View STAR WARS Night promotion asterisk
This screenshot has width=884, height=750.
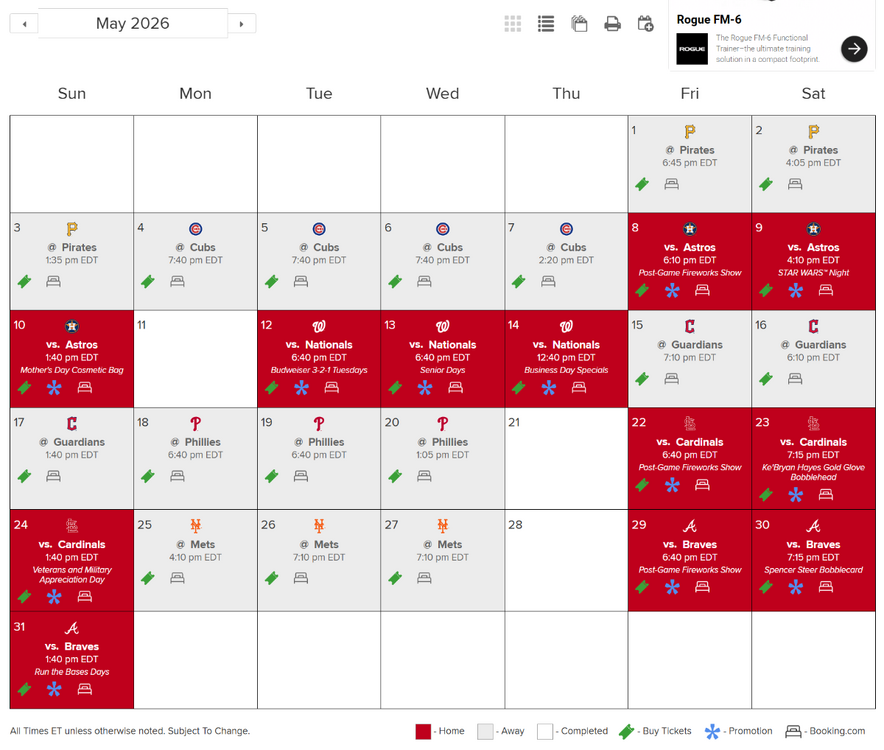[795, 291]
